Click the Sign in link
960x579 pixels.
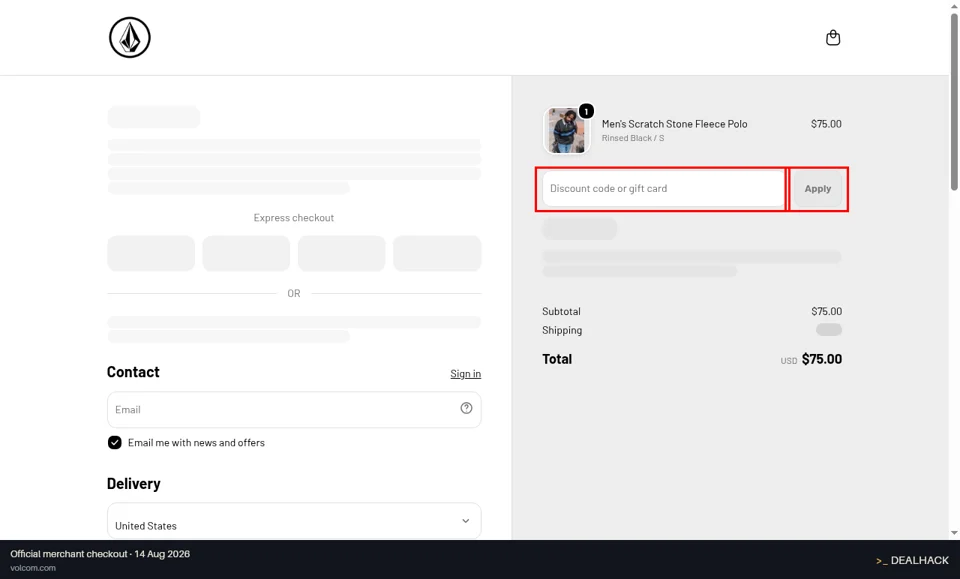465,373
